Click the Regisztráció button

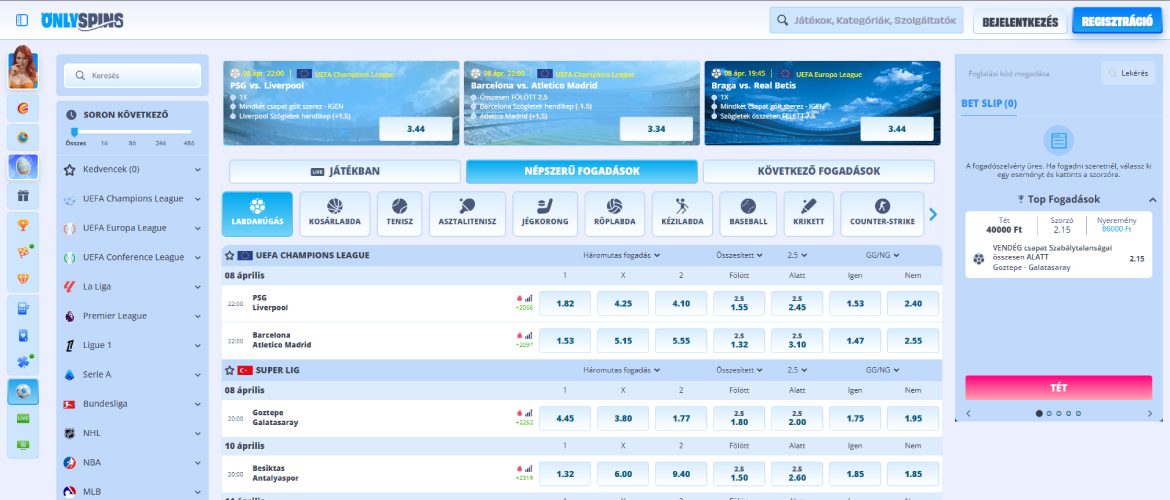tap(1117, 21)
